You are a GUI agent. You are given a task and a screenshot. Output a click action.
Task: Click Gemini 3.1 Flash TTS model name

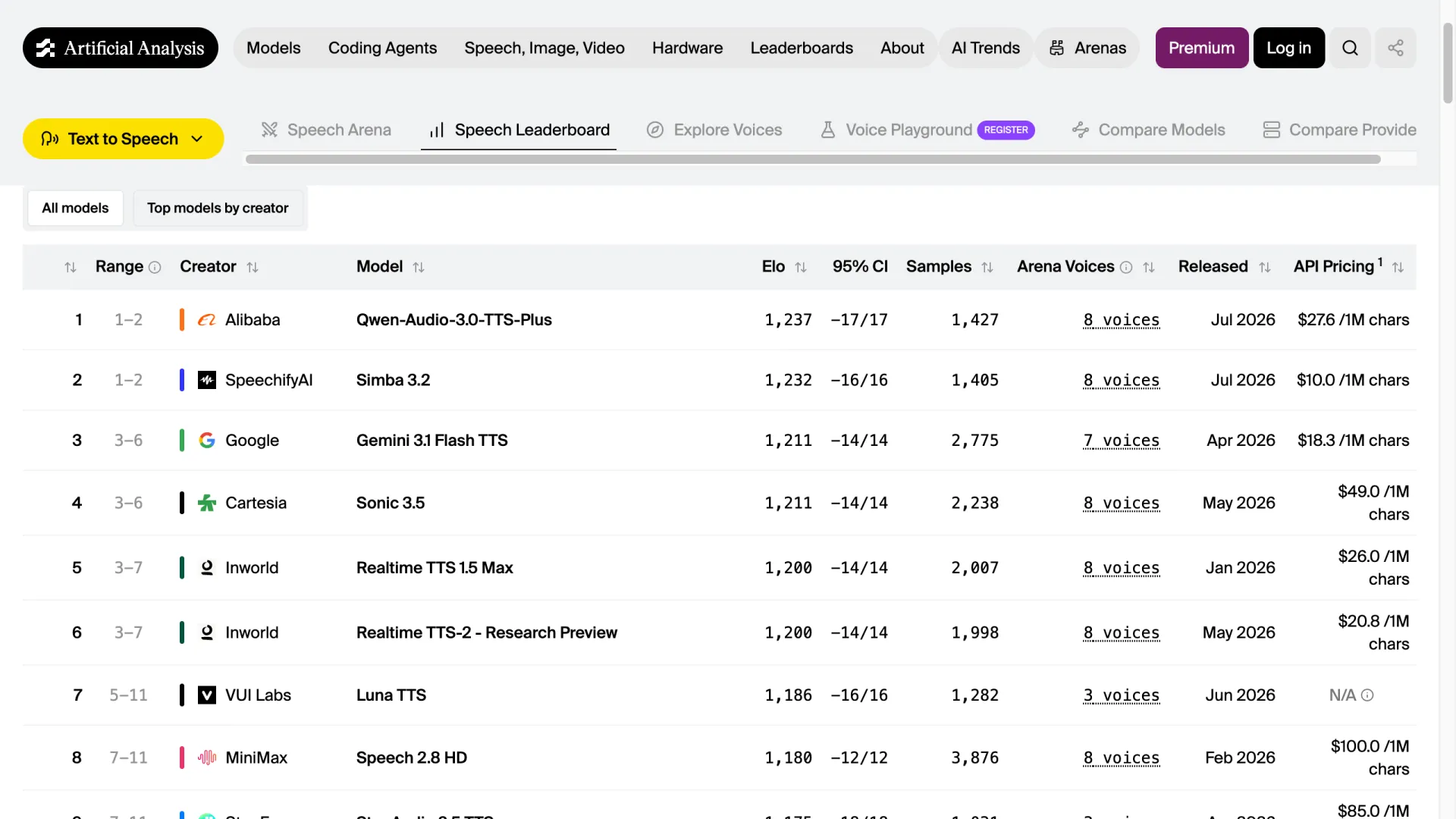[x=432, y=441]
